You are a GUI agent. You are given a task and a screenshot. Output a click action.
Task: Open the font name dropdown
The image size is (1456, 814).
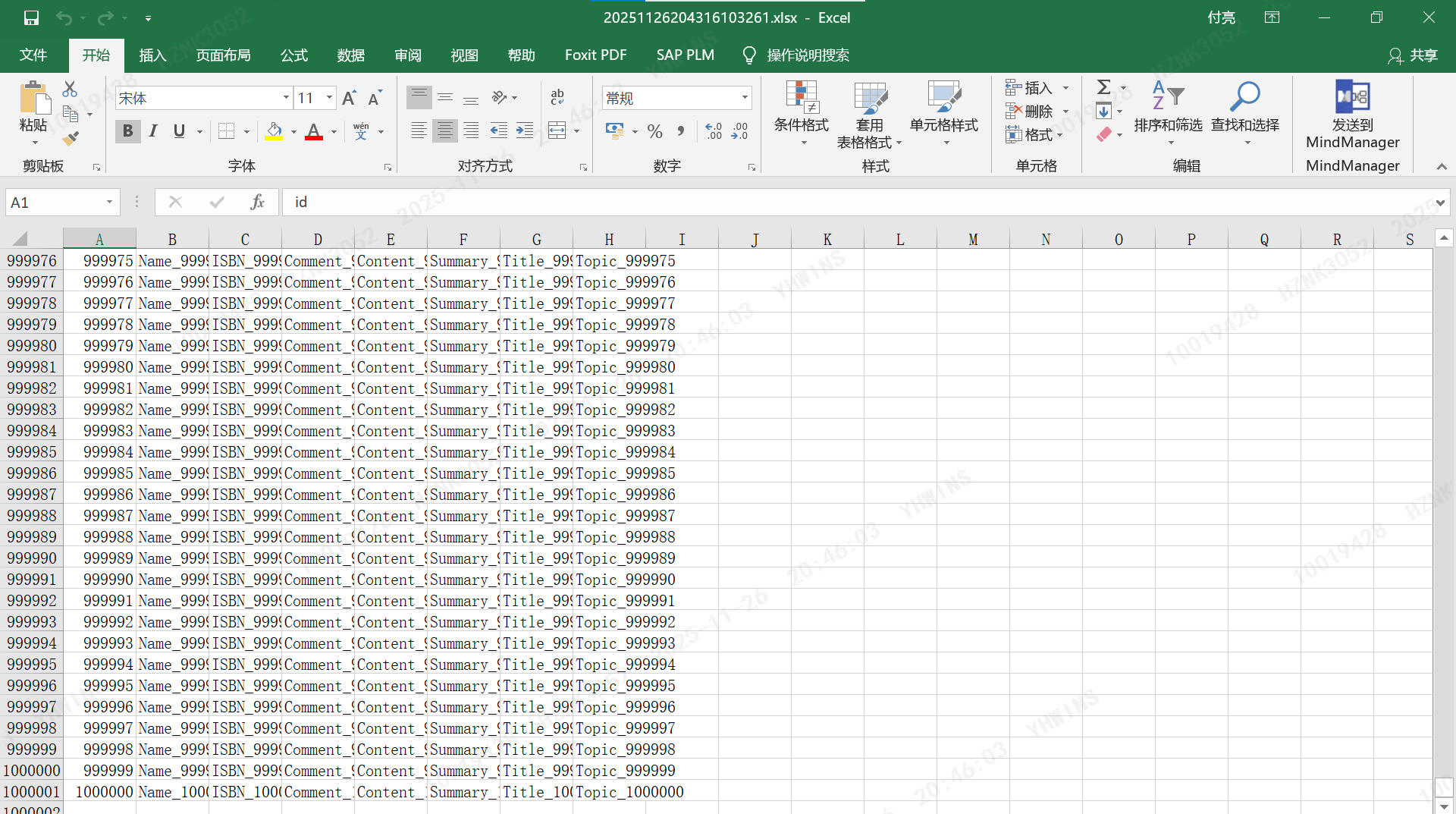click(286, 98)
